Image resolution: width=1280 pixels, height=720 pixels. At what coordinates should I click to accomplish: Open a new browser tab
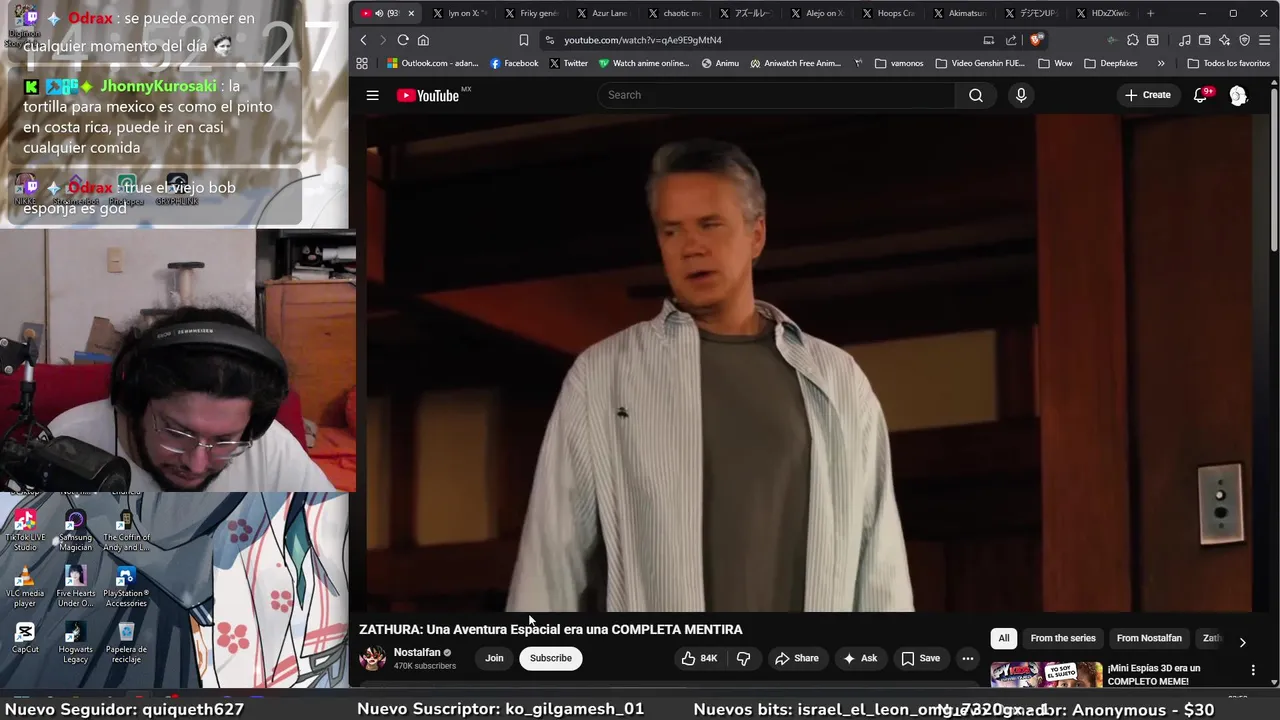click(1150, 13)
